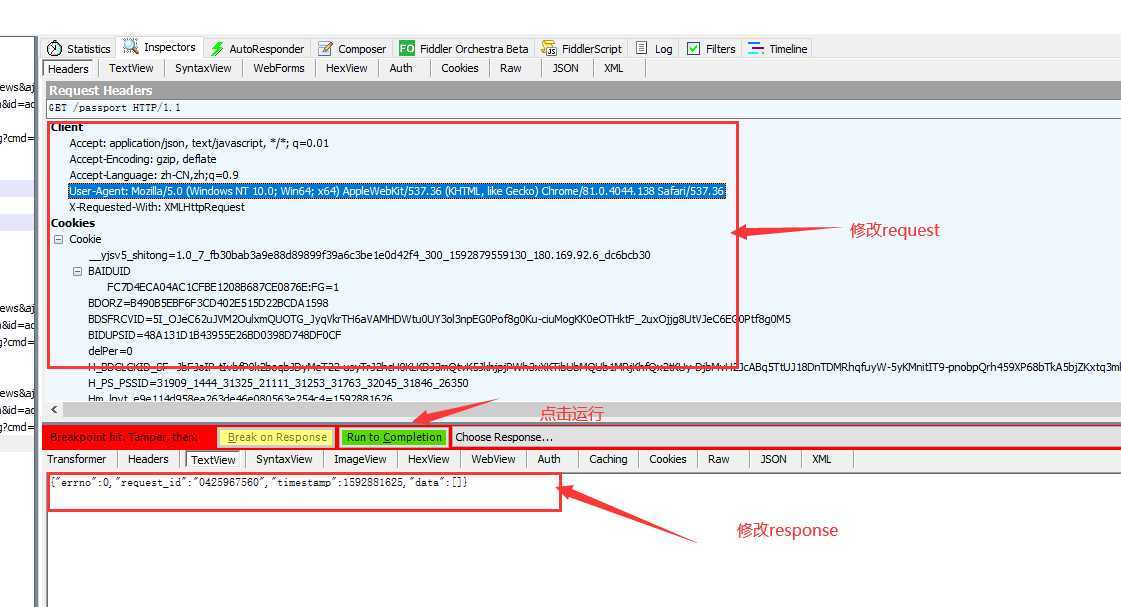This screenshot has height=607, width=1121.
Task: Select the response Caching tab
Action: [x=608, y=459]
